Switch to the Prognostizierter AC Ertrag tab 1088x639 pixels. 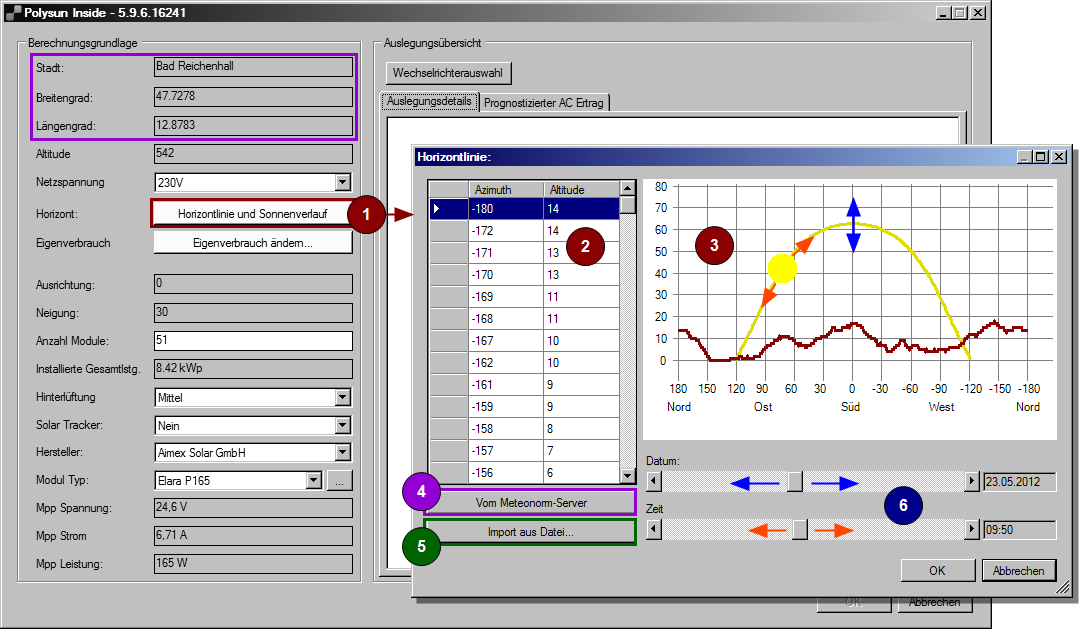(544, 102)
